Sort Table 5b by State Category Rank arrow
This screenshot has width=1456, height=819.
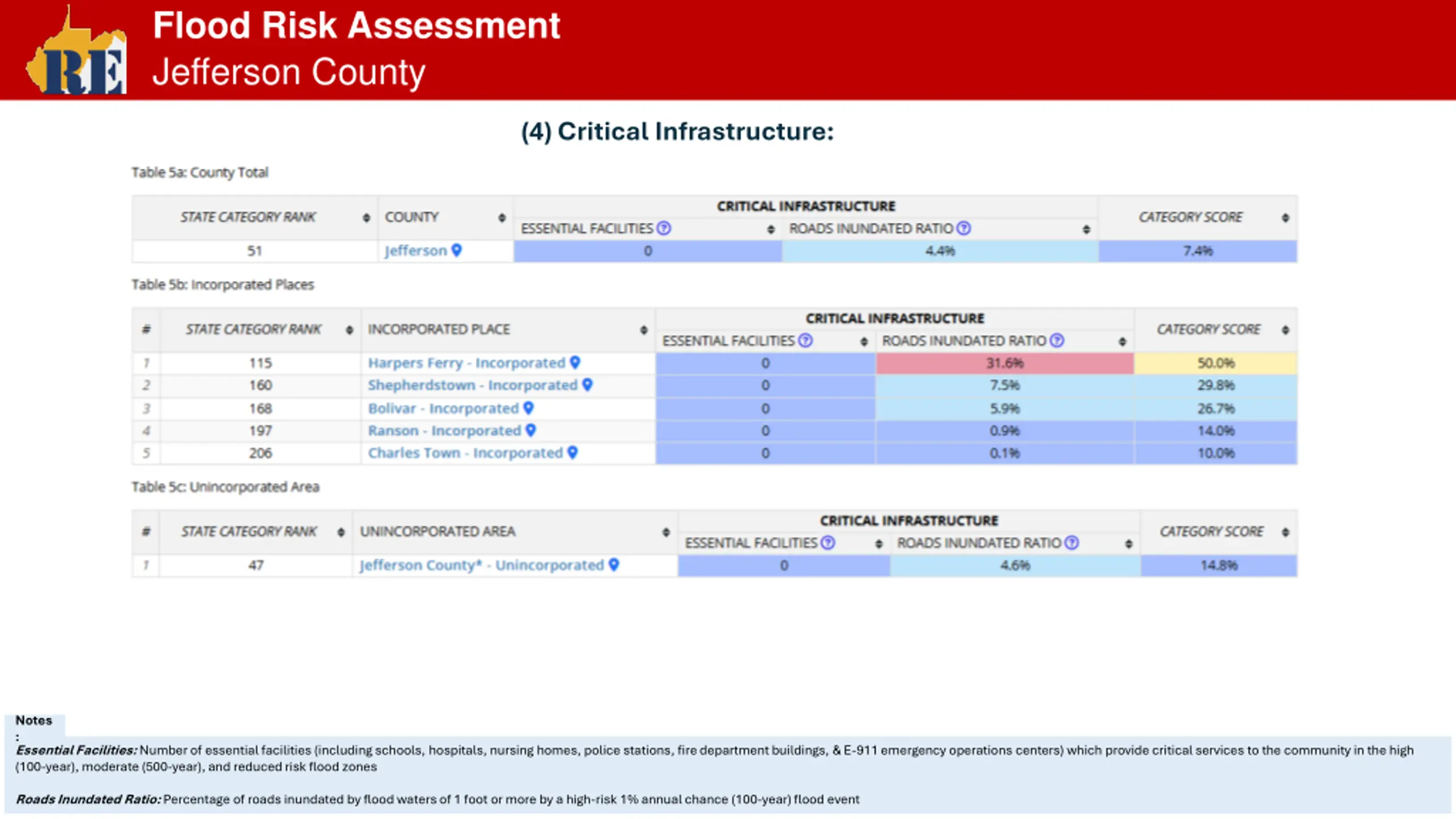tap(349, 330)
